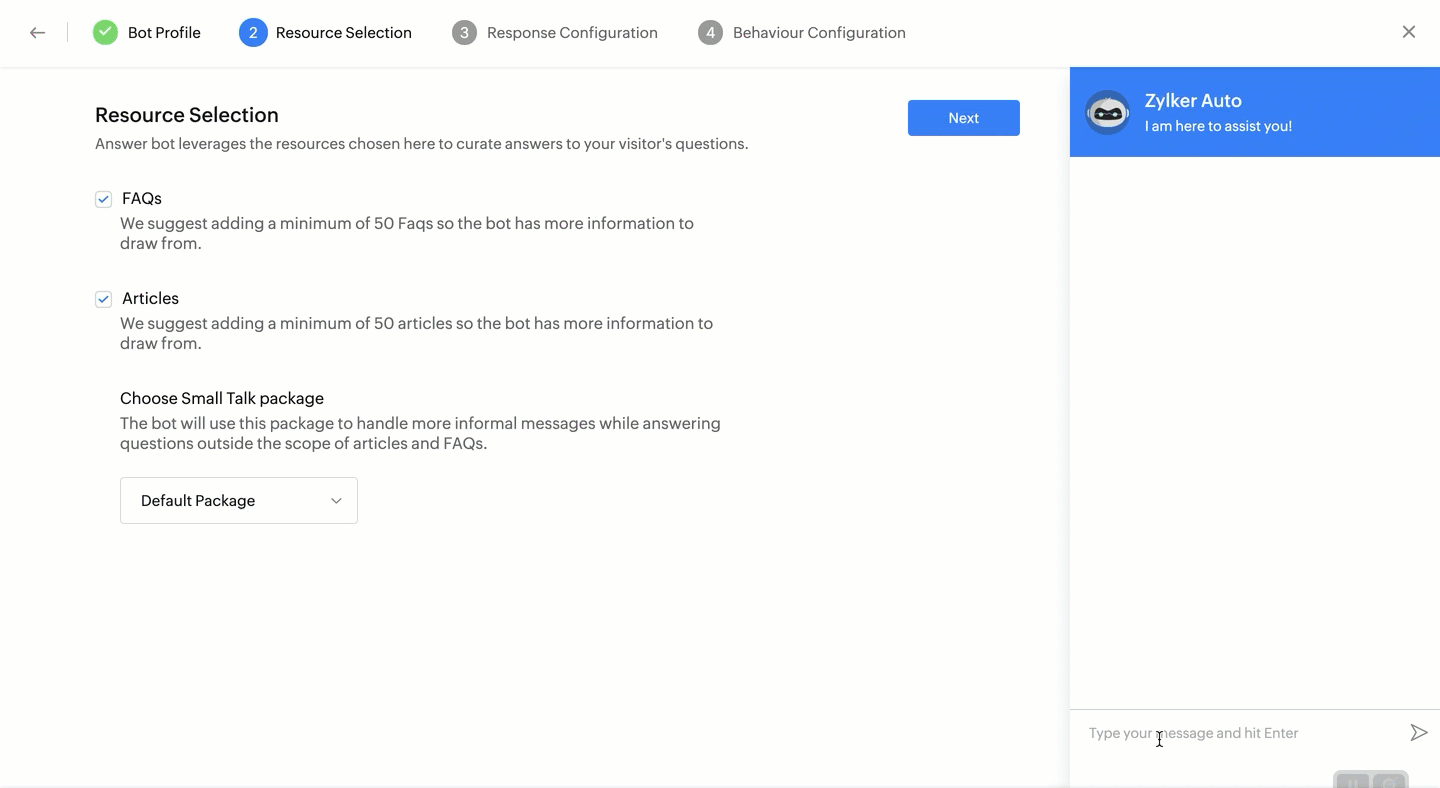Image resolution: width=1440 pixels, height=788 pixels.
Task: Open the Default Package dropdown
Action: tap(238, 501)
